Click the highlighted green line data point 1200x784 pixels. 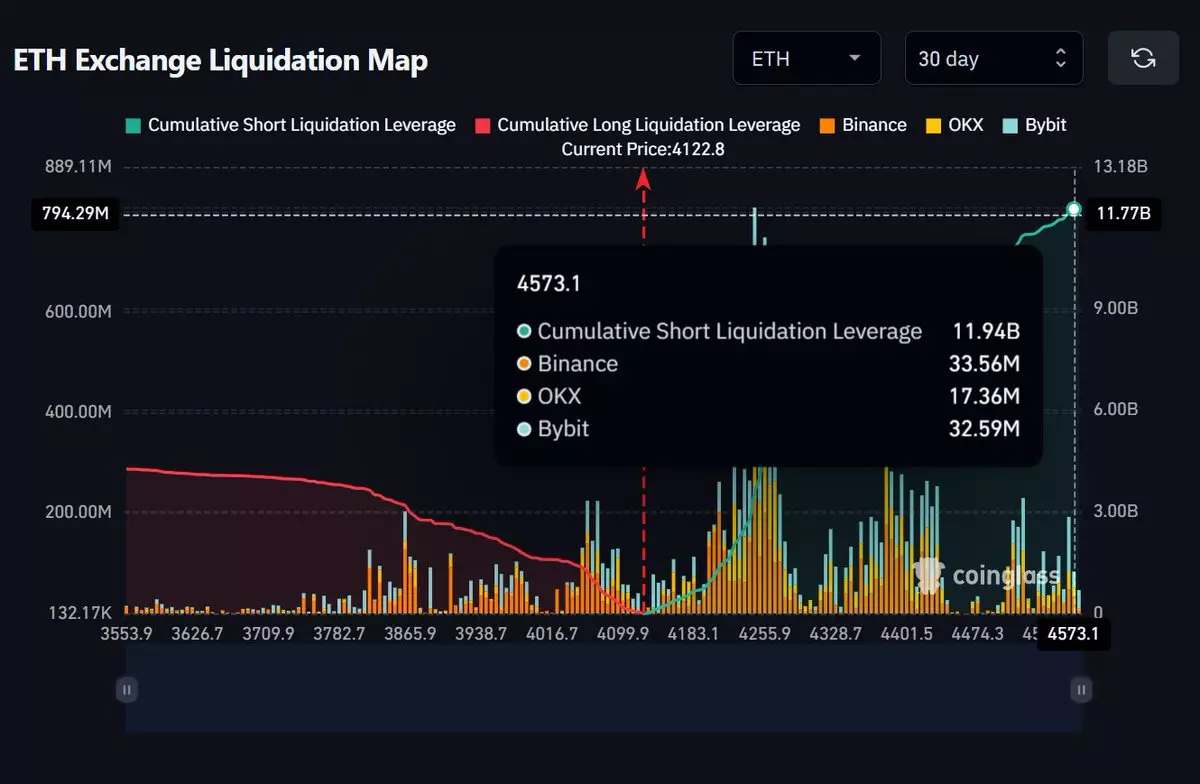[1074, 209]
